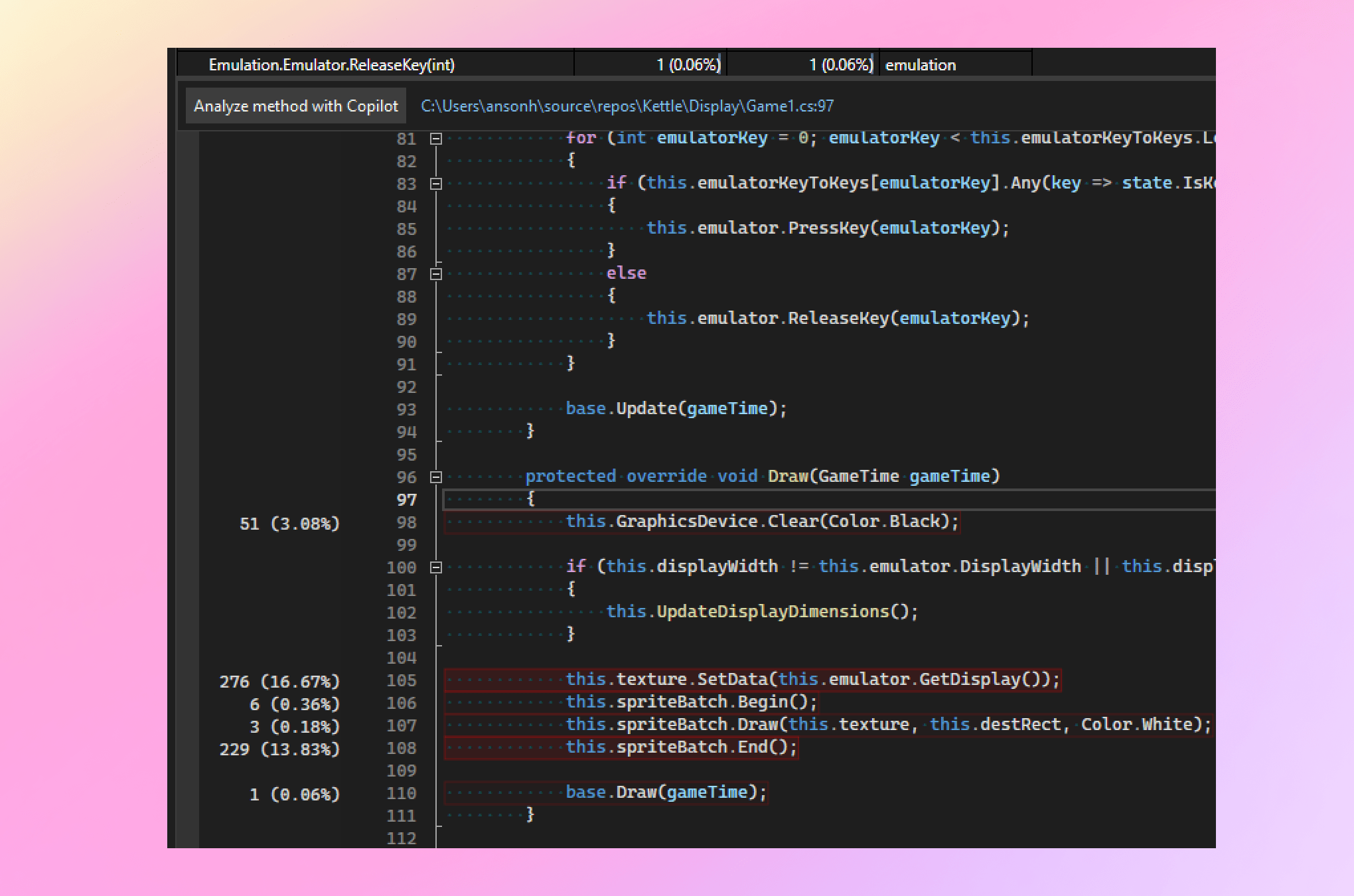This screenshot has height=896, width=1354.
Task: Collapse the Draw method at line 96
Action: tap(435, 476)
